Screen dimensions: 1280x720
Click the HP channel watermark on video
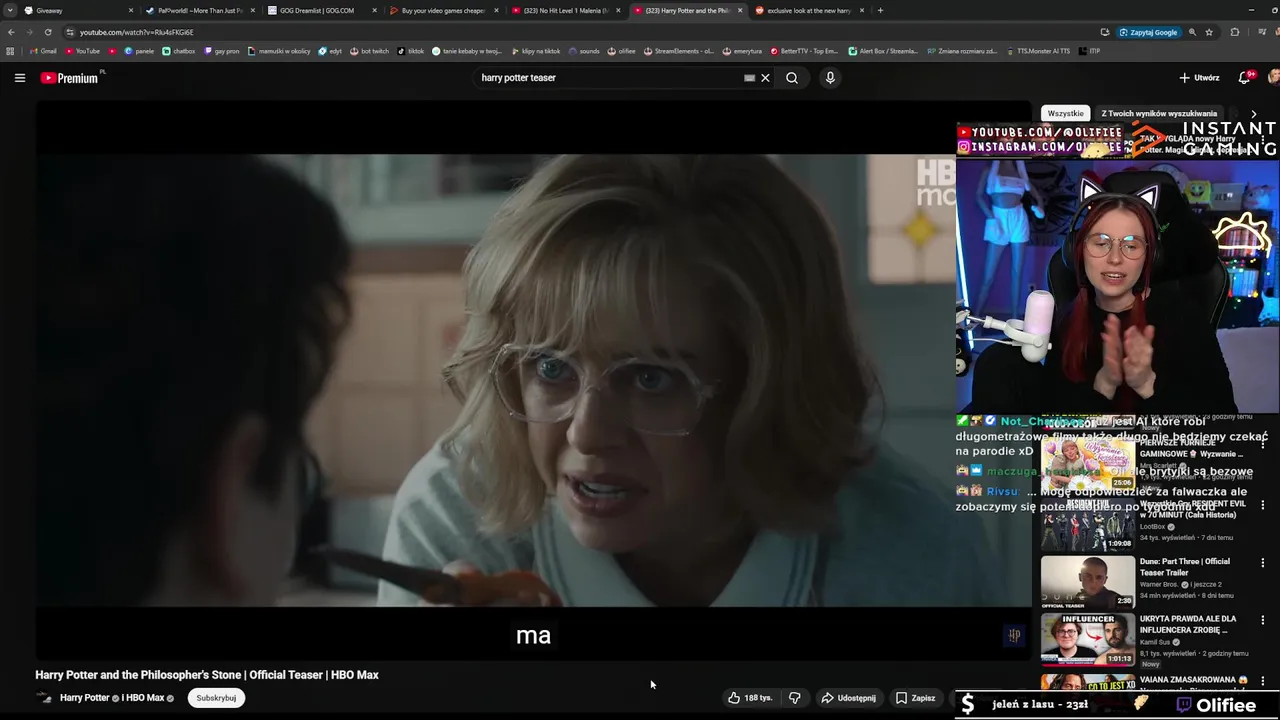[x=1014, y=635]
